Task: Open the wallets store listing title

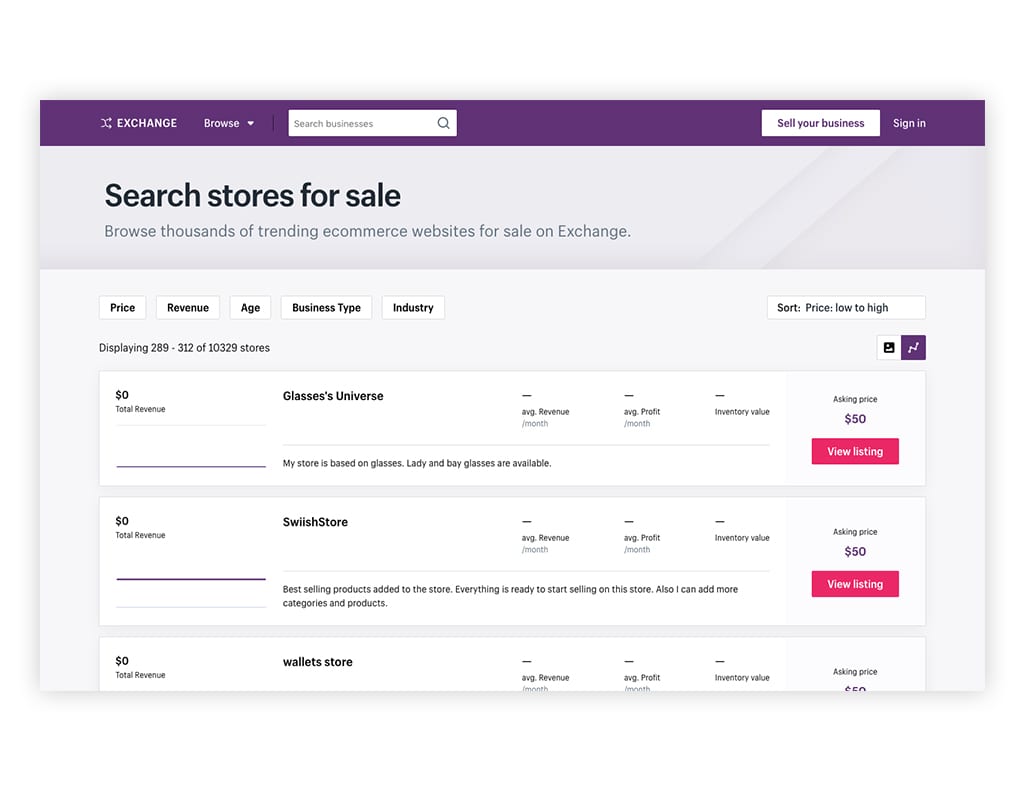Action: click(317, 661)
